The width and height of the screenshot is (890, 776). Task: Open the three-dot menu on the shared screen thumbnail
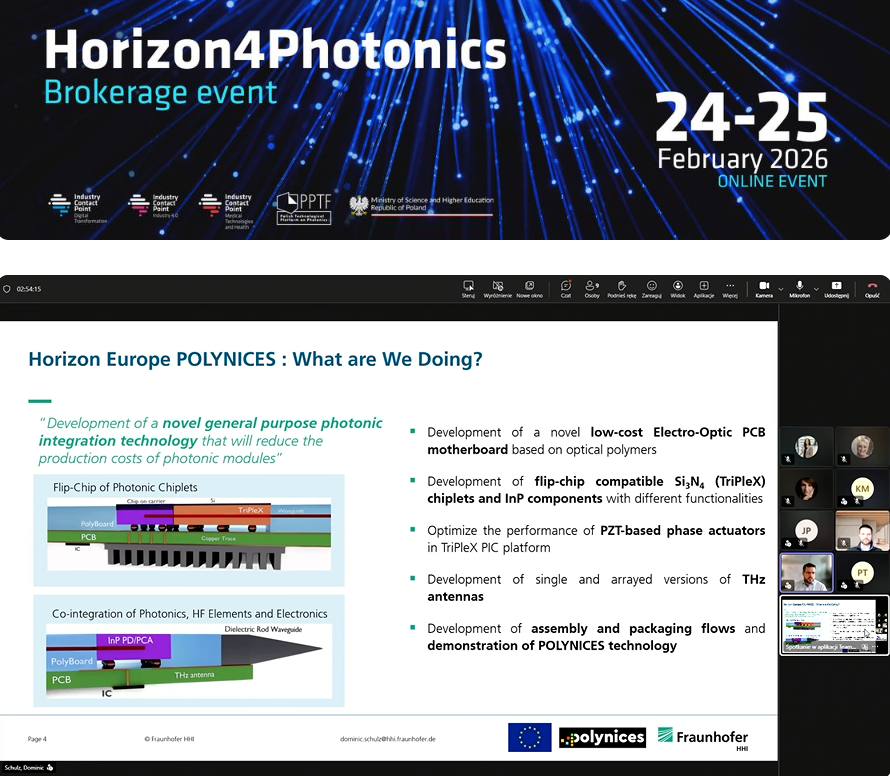pos(877,647)
